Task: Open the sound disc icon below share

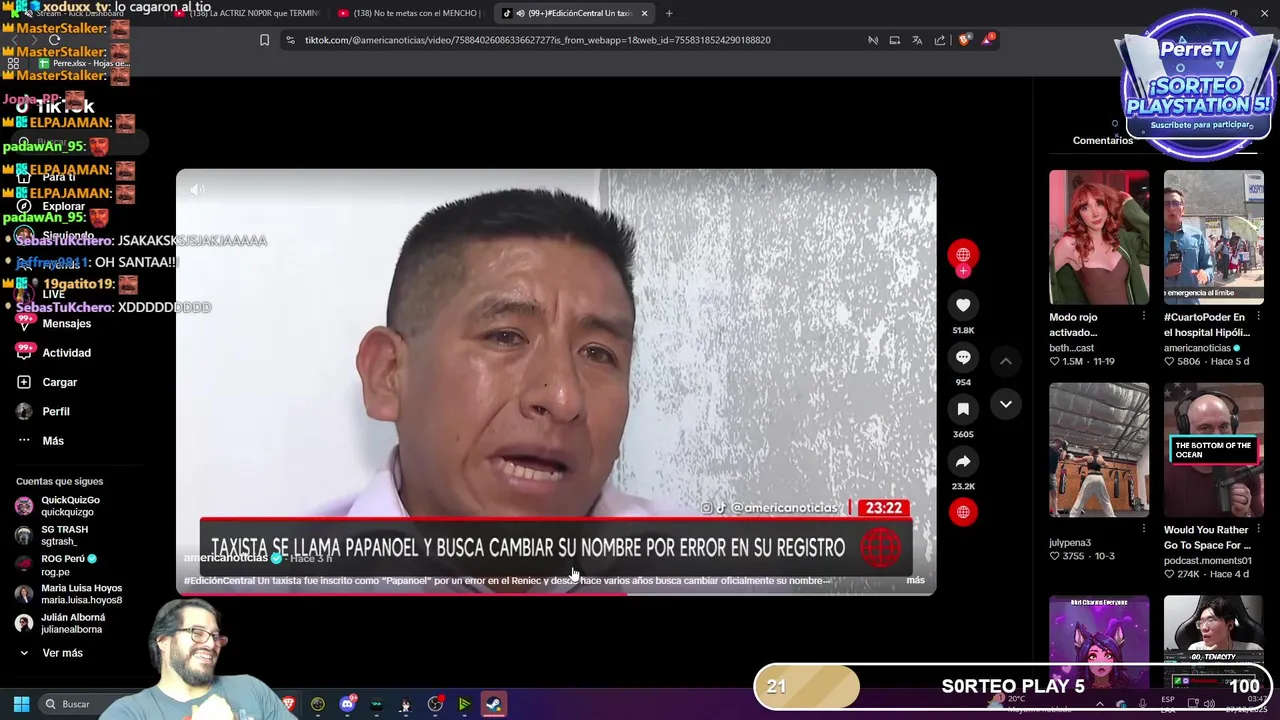Action: (963, 512)
